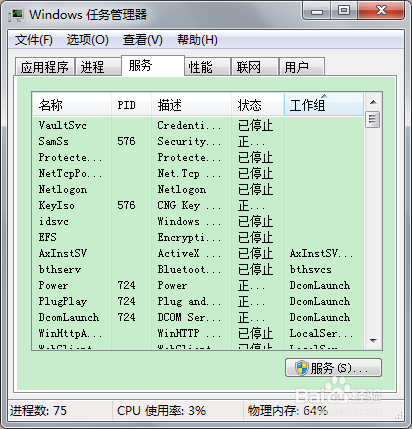Image resolution: width=412 pixels, height=429 pixels.
Task: Sort services by 描述 column header
Action: 191,105
